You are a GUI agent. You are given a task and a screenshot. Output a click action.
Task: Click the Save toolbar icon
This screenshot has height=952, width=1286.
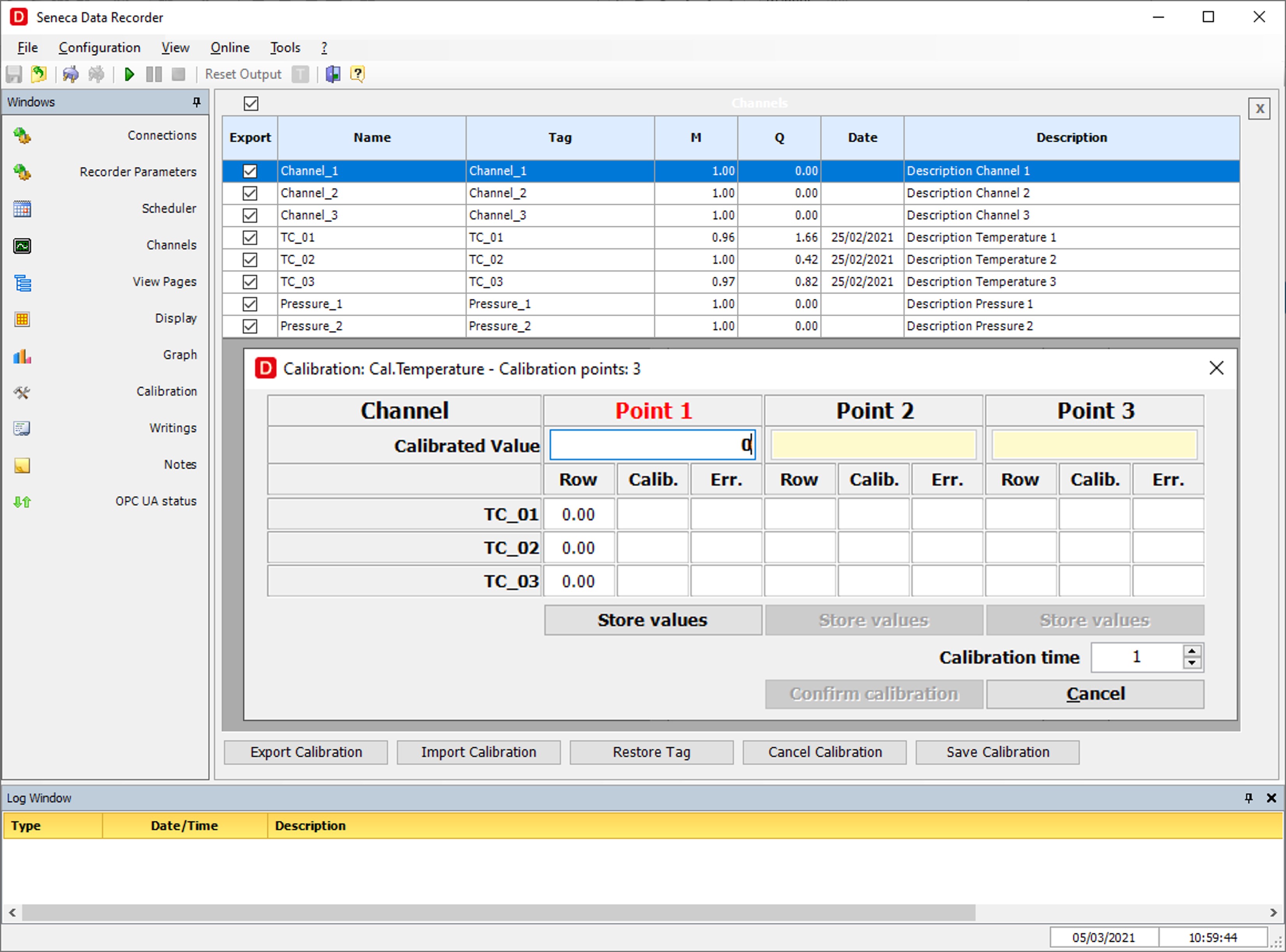click(x=14, y=74)
